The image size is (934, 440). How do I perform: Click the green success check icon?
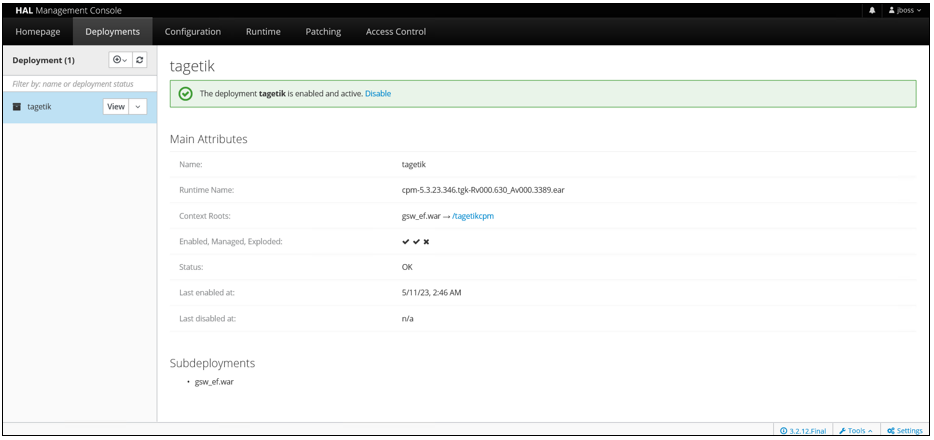[x=186, y=93]
